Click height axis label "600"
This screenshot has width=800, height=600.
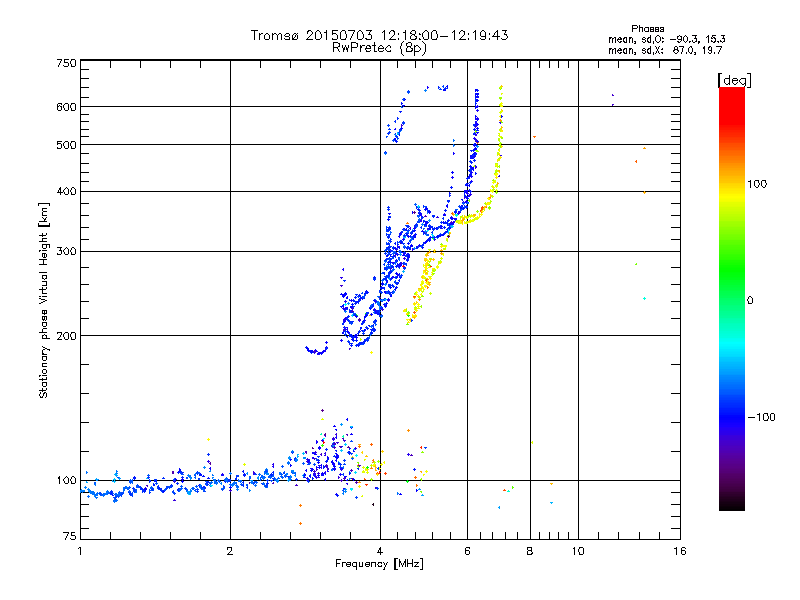pyautogui.click(x=66, y=107)
